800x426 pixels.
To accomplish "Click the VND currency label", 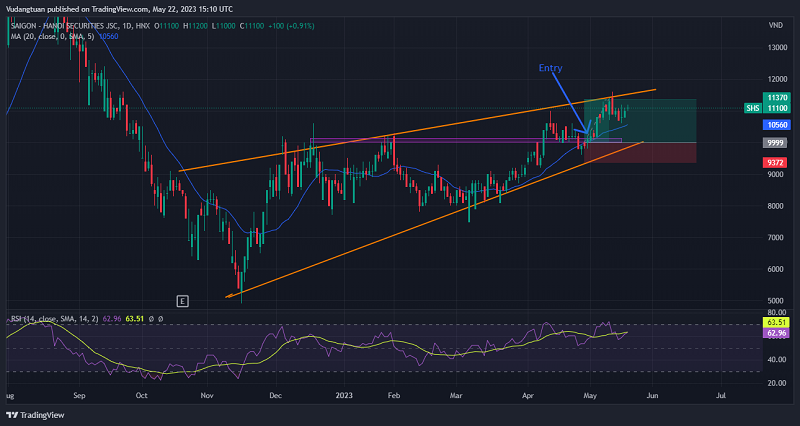I will pos(775,24).
